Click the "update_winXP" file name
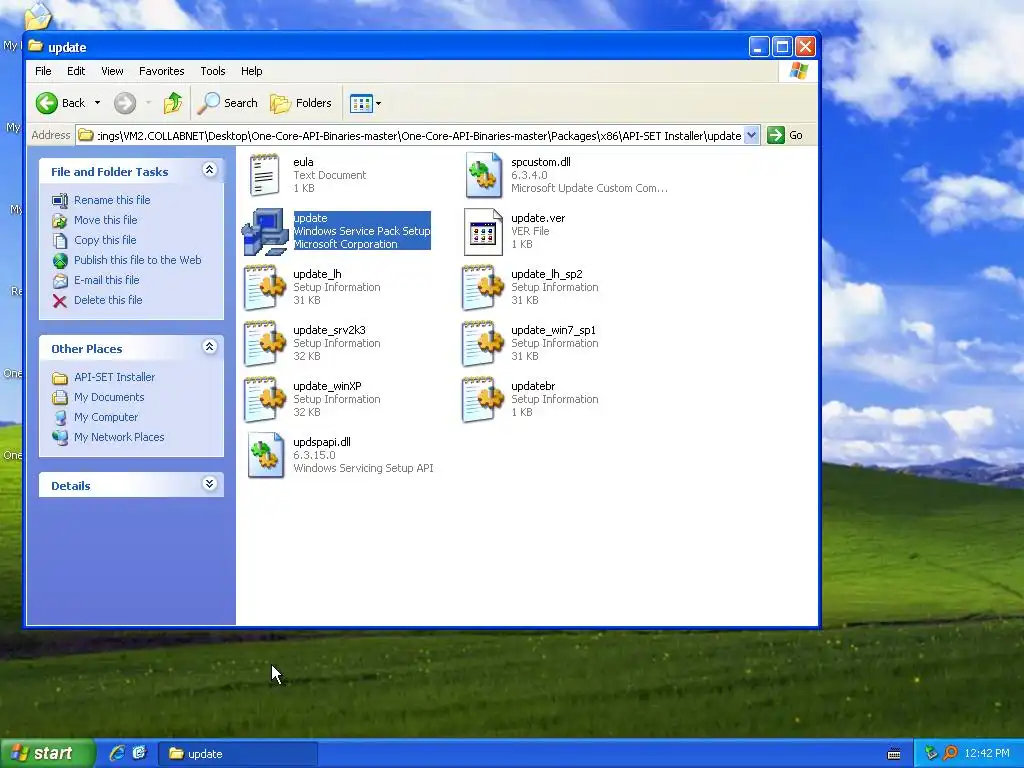1024x768 pixels. tap(327, 386)
